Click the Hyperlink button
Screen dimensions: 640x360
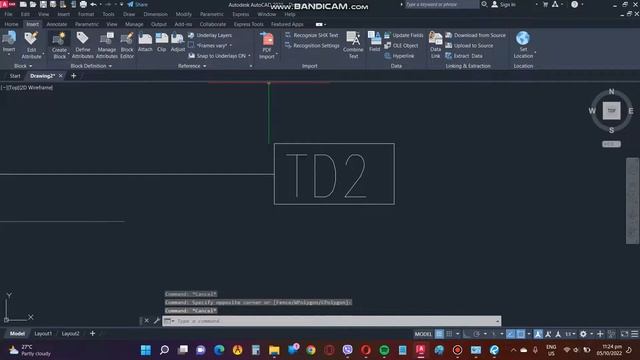[x=399, y=56]
